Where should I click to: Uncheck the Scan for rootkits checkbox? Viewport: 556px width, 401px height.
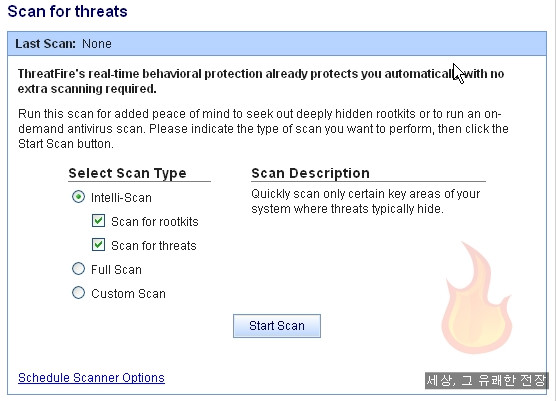pos(98,221)
